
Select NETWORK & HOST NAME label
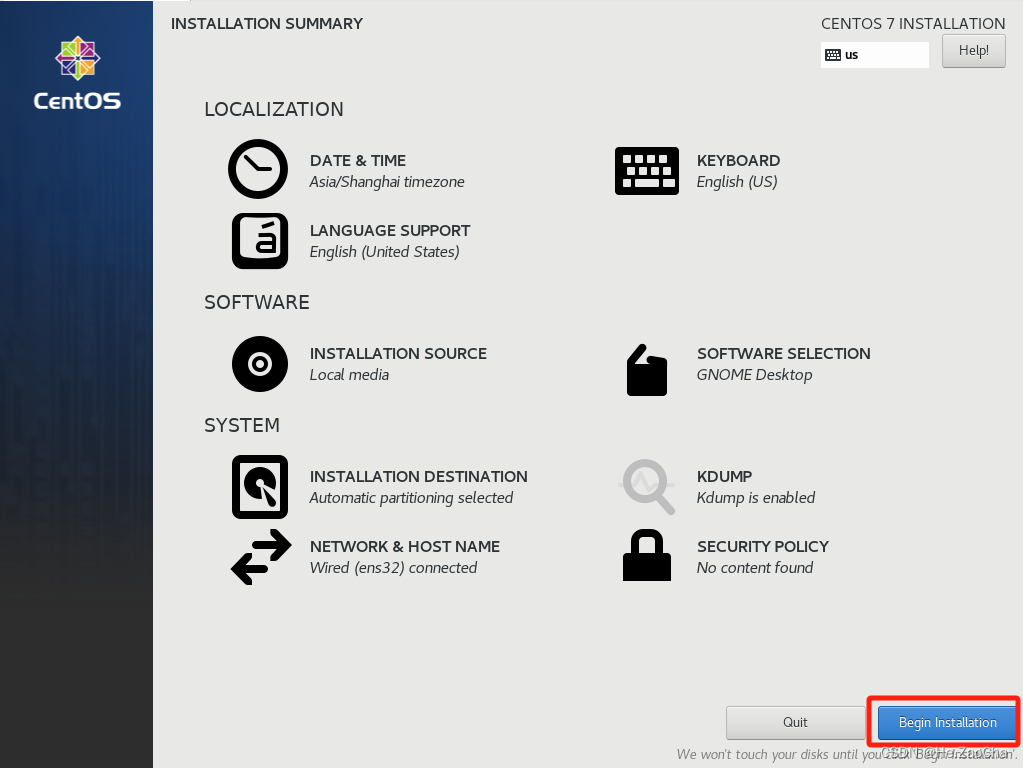405,546
